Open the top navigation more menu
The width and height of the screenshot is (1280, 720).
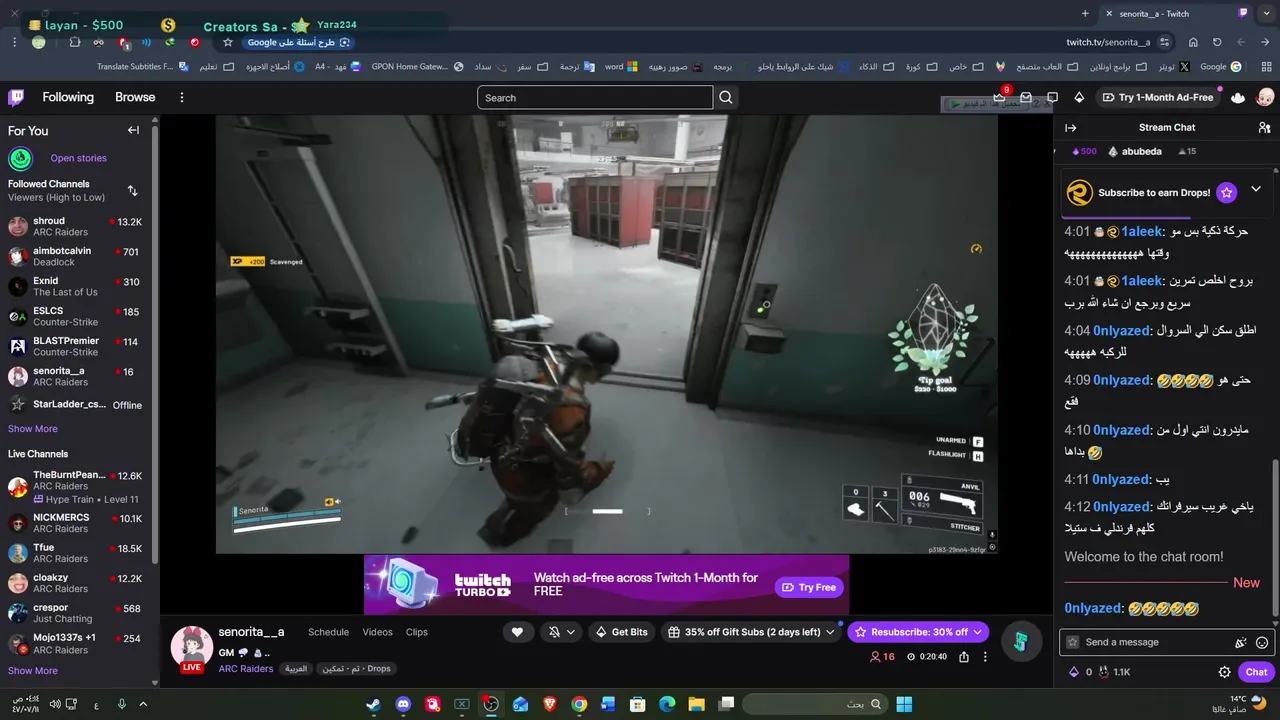181,97
